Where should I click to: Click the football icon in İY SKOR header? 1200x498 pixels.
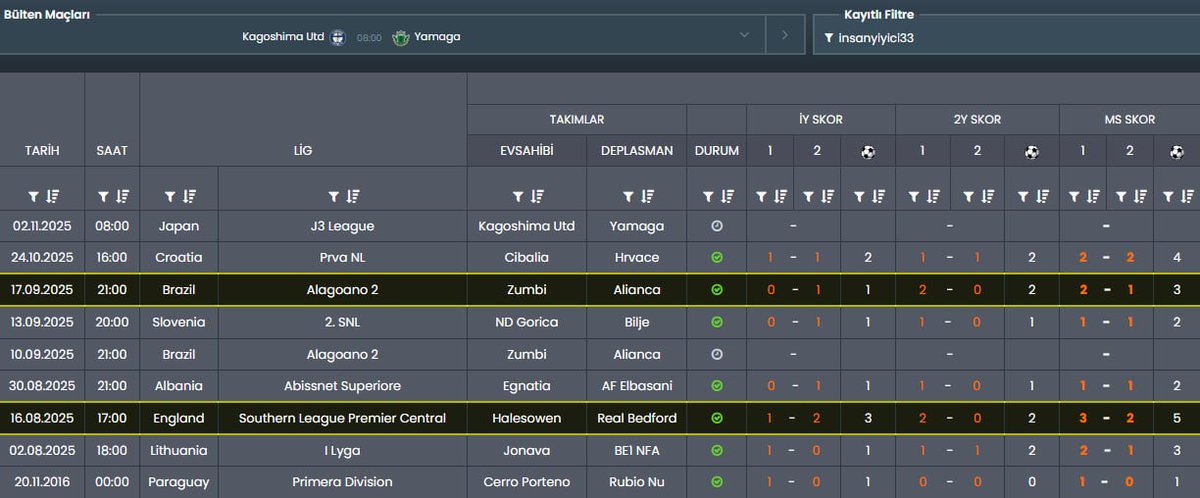[x=867, y=152]
